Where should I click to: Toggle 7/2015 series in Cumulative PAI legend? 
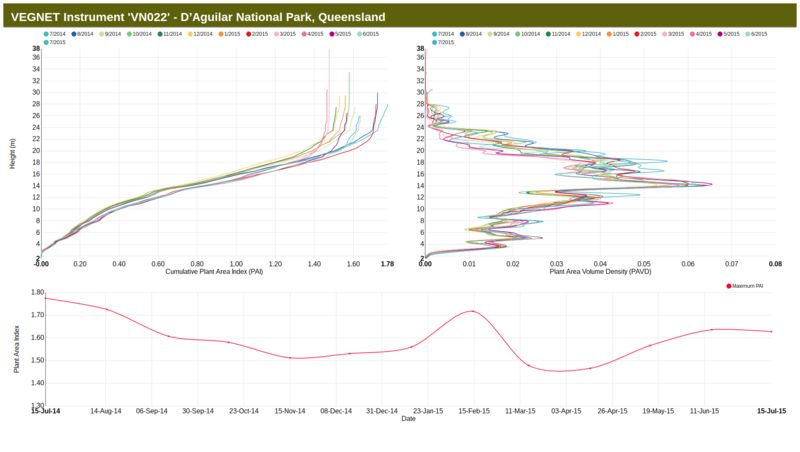(x=57, y=42)
